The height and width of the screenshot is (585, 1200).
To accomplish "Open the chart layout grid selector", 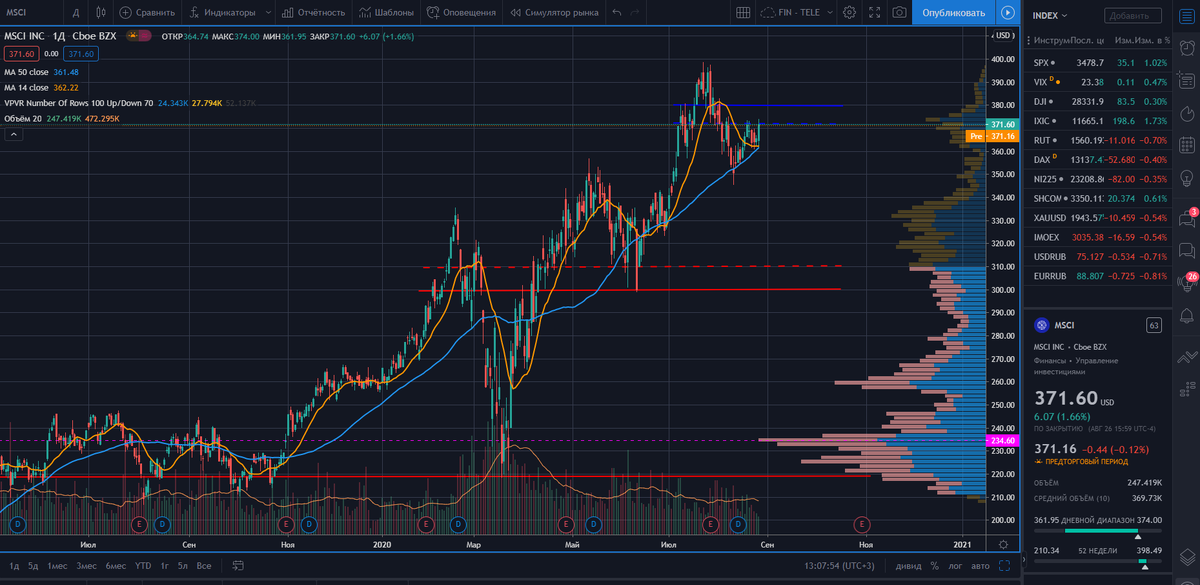I will [x=743, y=13].
